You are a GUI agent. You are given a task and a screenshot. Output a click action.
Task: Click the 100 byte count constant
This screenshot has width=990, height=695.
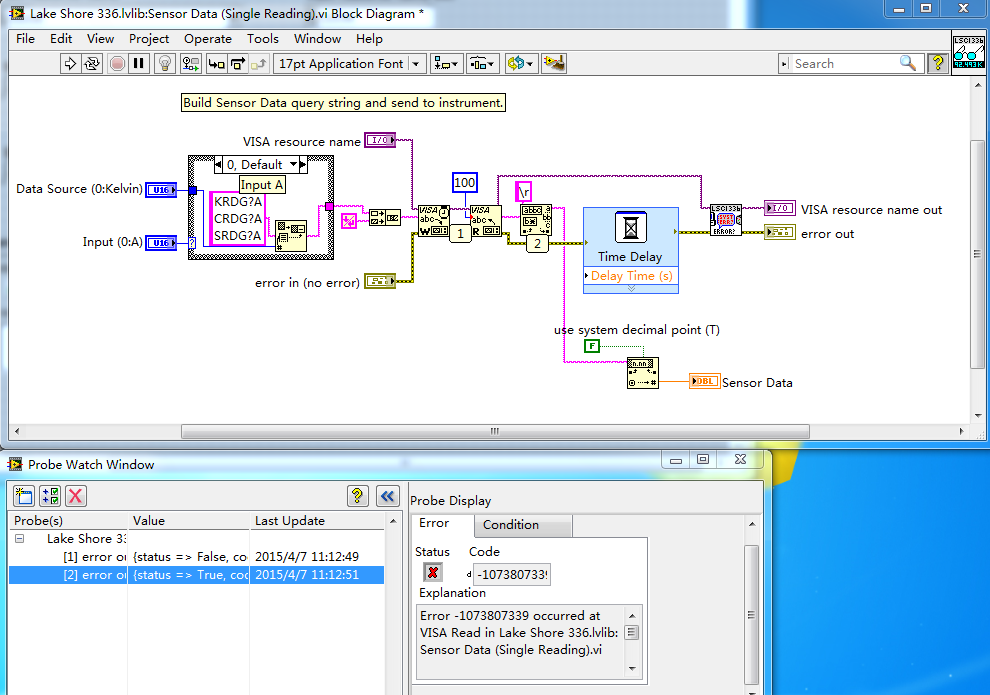(x=465, y=183)
